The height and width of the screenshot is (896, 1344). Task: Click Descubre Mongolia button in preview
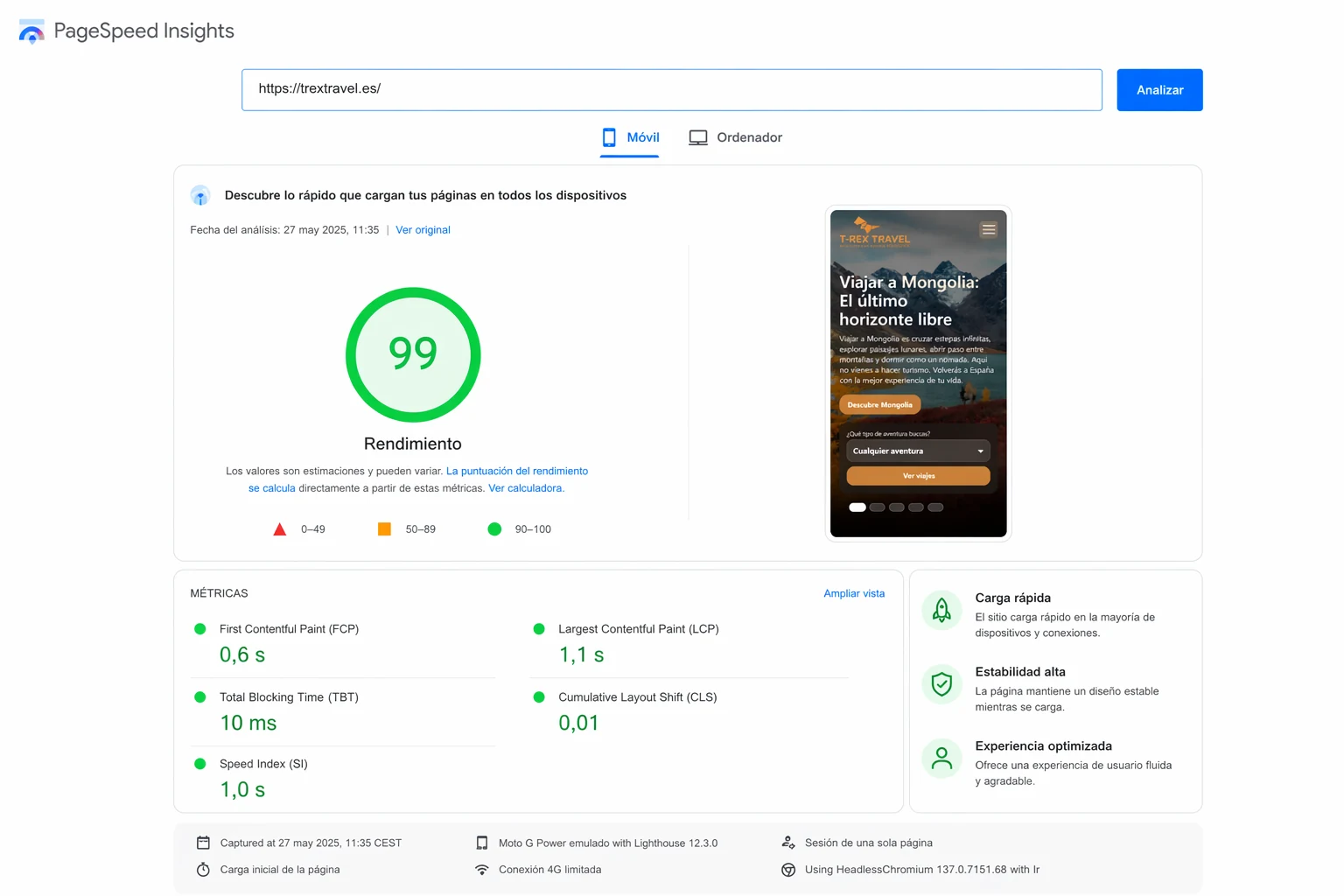tap(879, 405)
